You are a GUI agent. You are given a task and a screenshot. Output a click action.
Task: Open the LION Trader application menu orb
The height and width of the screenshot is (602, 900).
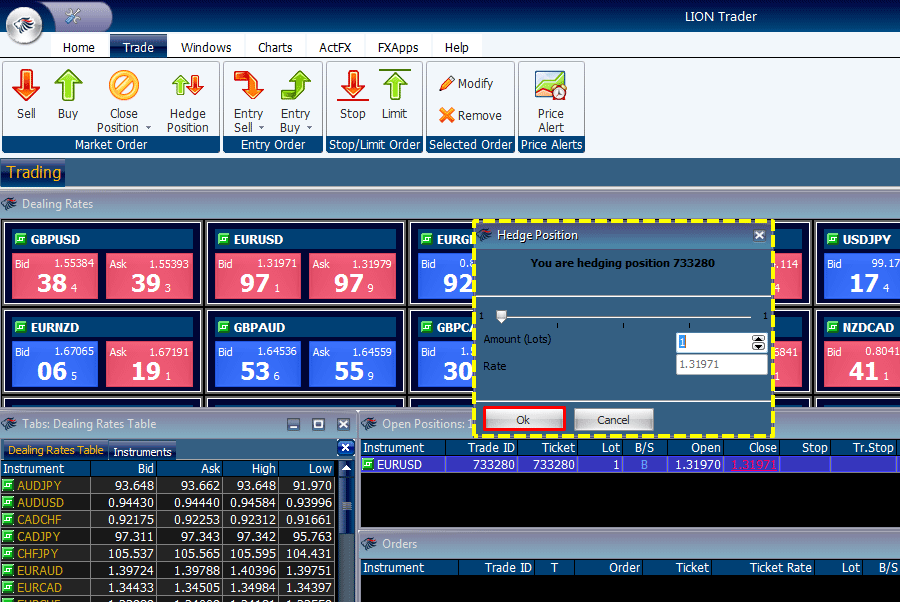[24, 25]
